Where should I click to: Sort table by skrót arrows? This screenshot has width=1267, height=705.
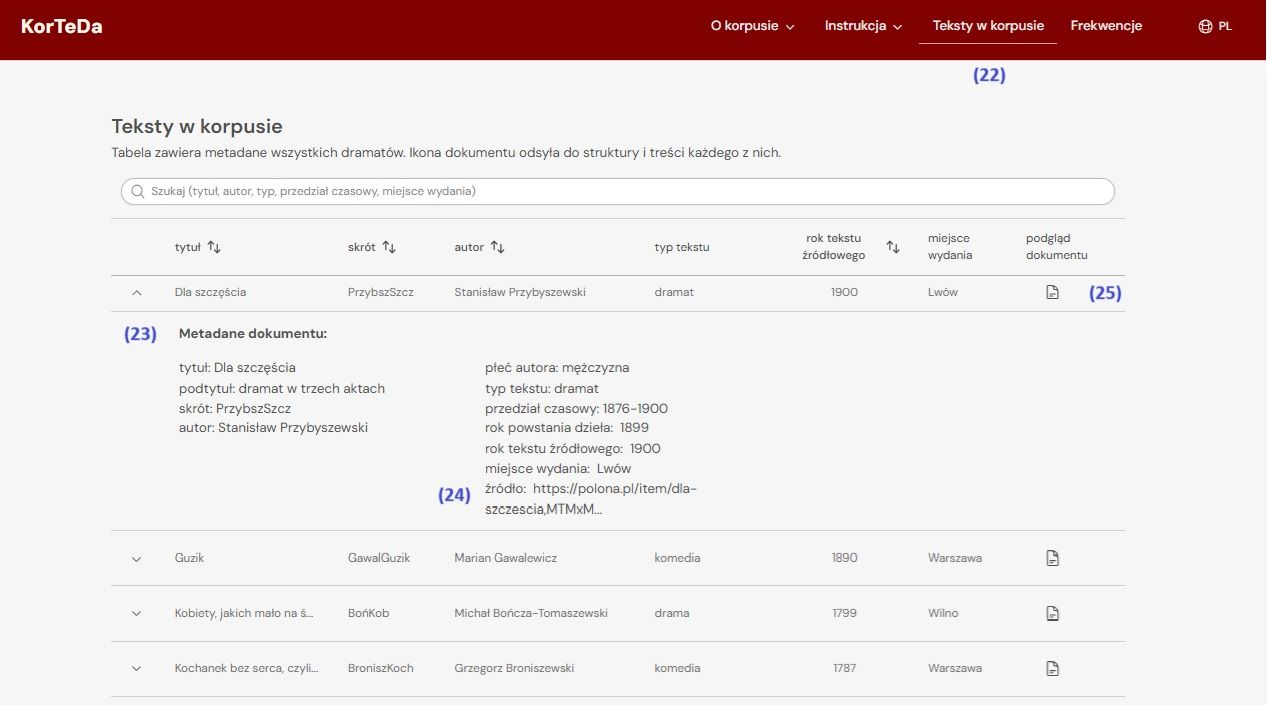pyautogui.click(x=389, y=247)
